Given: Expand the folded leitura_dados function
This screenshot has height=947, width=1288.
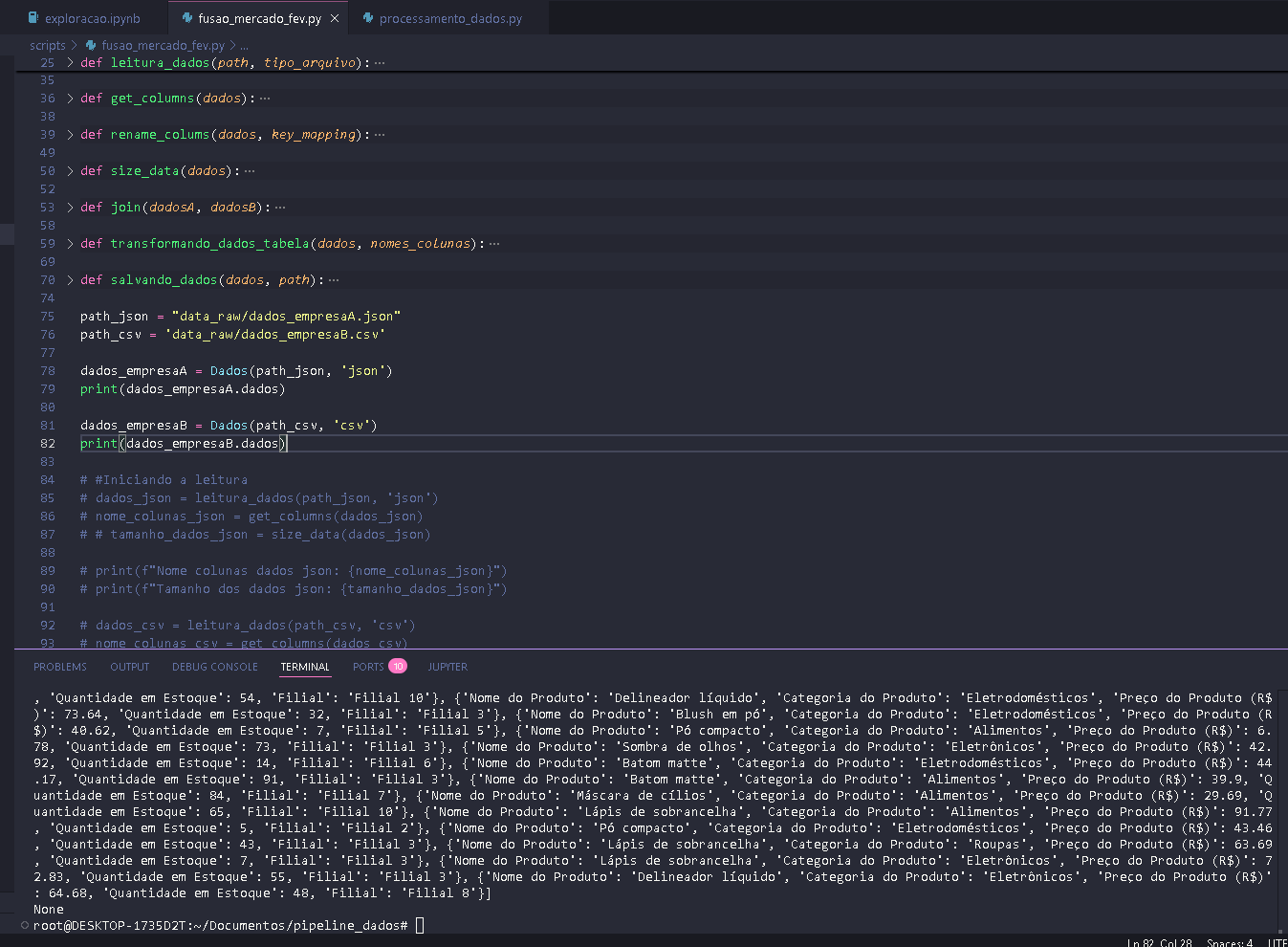Looking at the screenshot, I should click(70, 62).
